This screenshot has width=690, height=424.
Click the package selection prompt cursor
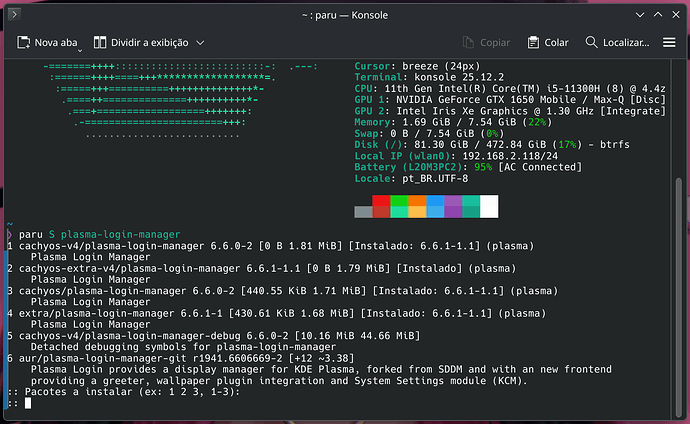coord(28,403)
